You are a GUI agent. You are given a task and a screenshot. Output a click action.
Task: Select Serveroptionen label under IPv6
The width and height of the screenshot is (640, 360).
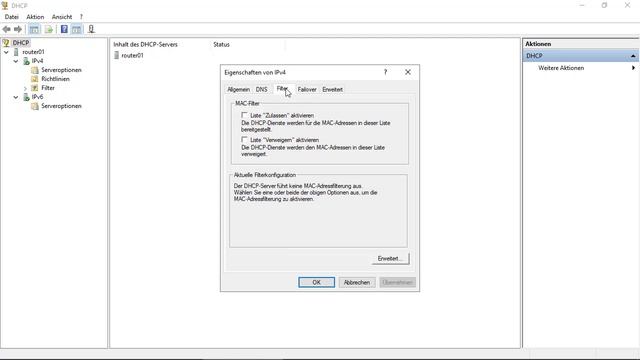coord(61,106)
